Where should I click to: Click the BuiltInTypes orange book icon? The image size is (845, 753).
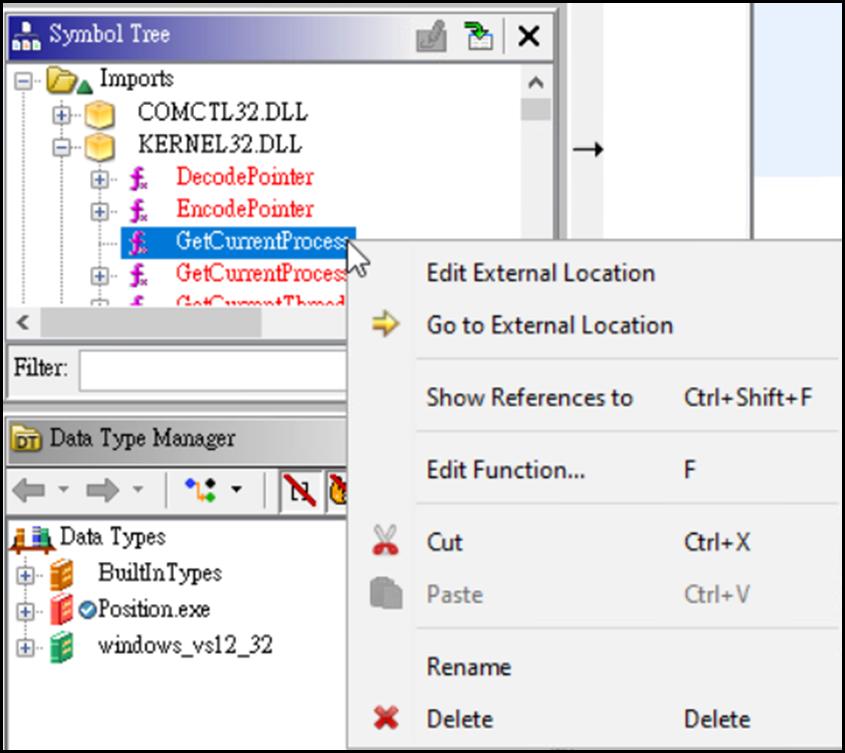61,575
